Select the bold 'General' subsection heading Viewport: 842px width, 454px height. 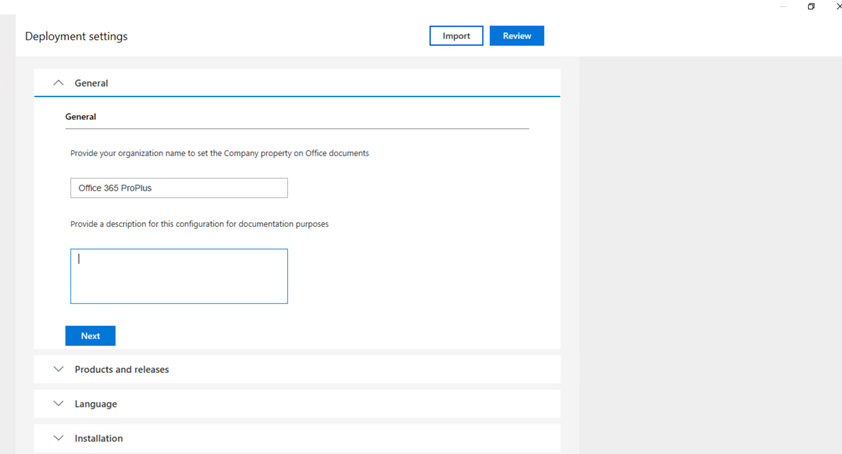click(81, 117)
